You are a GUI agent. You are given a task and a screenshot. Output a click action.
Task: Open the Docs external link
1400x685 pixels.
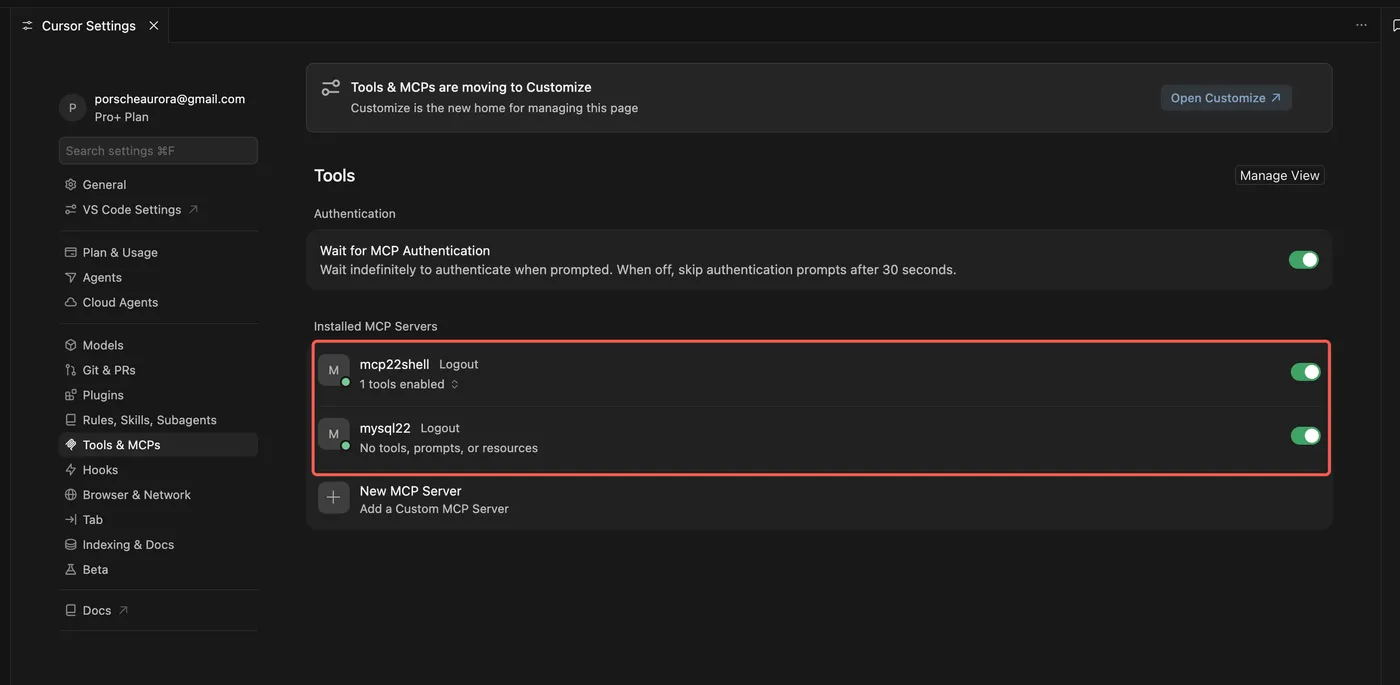(x=158, y=610)
